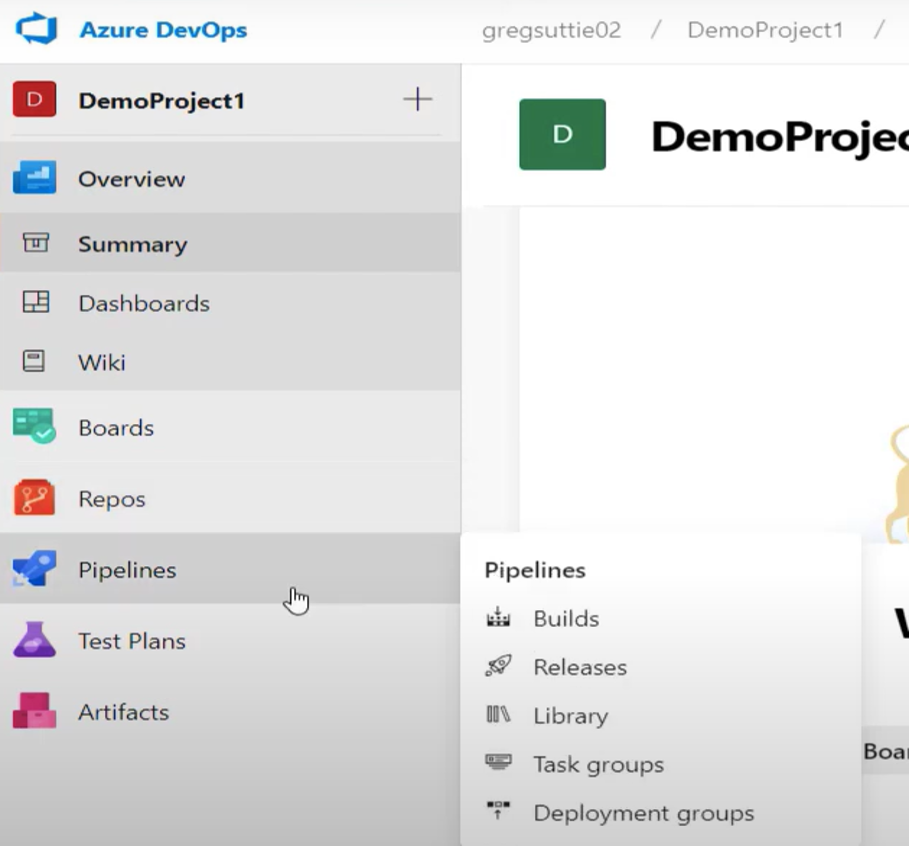Click the plus icon beside DemoProject1

click(417, 99)
